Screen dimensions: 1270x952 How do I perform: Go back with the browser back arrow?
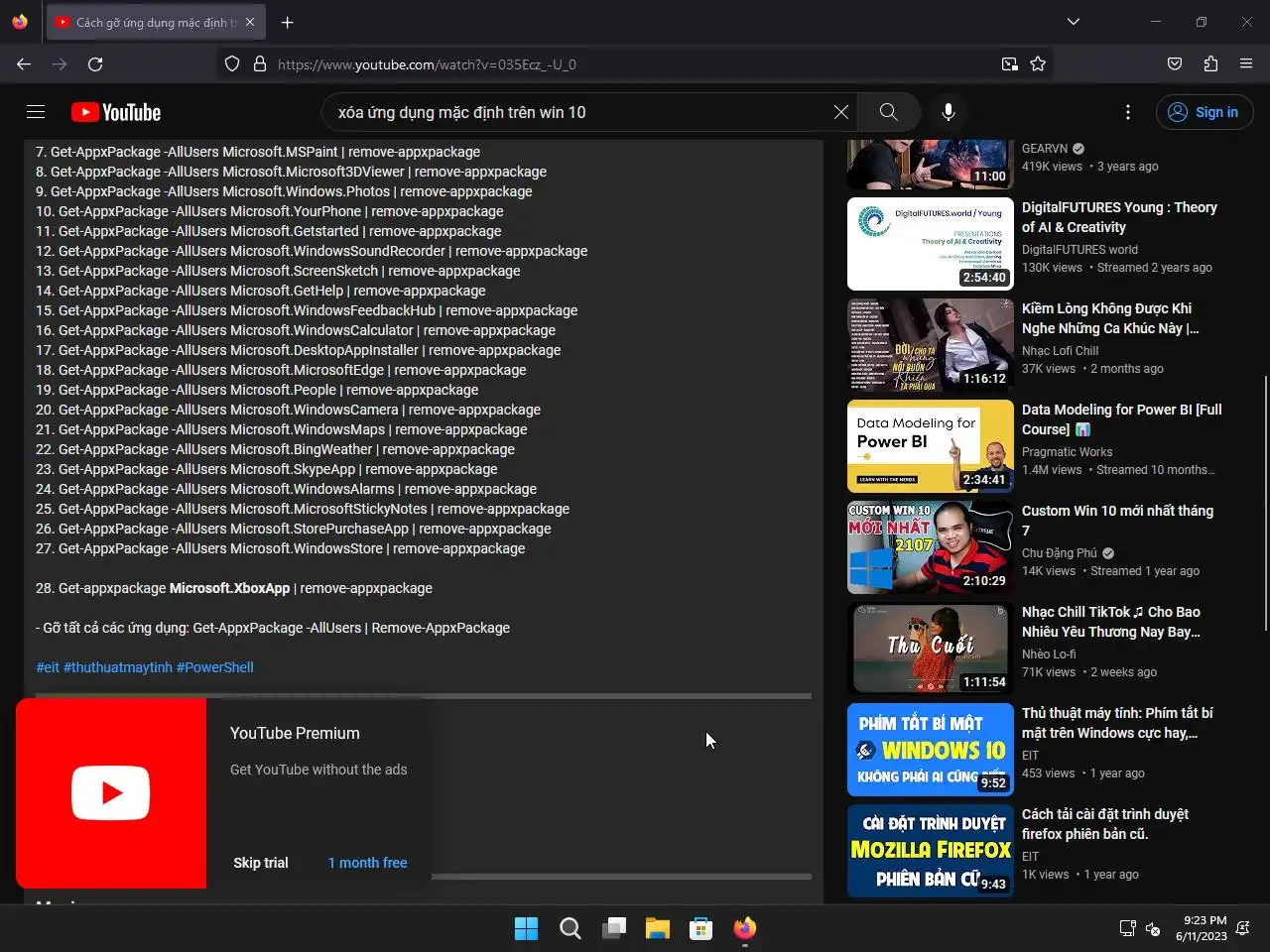(24, 64)
